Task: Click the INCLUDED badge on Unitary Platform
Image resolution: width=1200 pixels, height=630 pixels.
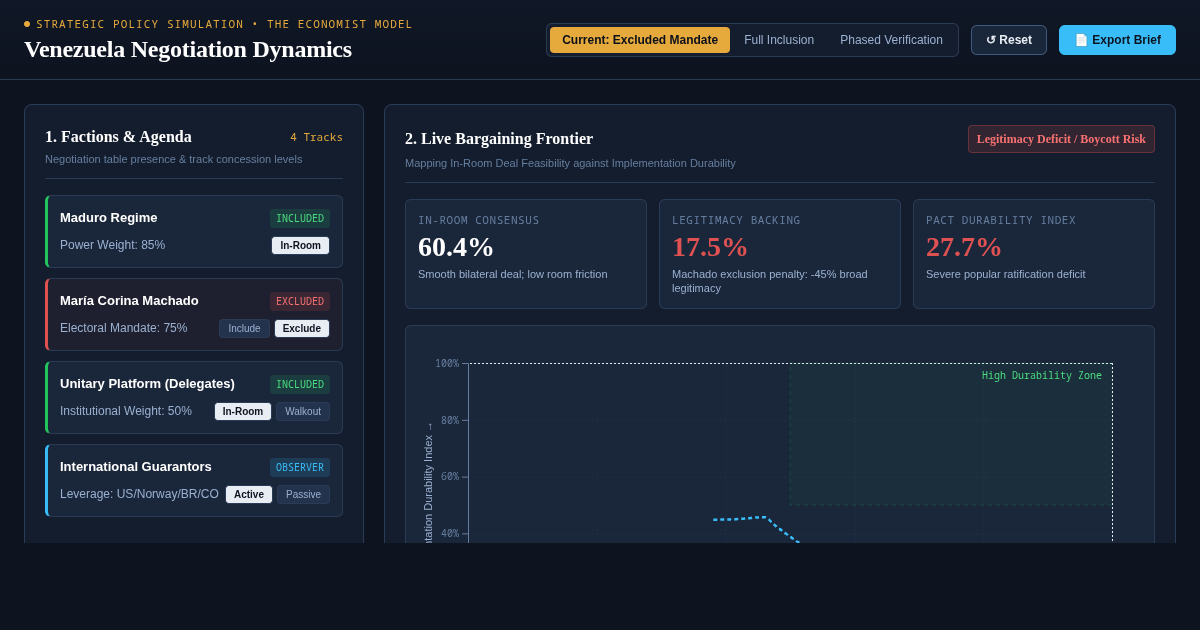Action: (x=300, y=384)
